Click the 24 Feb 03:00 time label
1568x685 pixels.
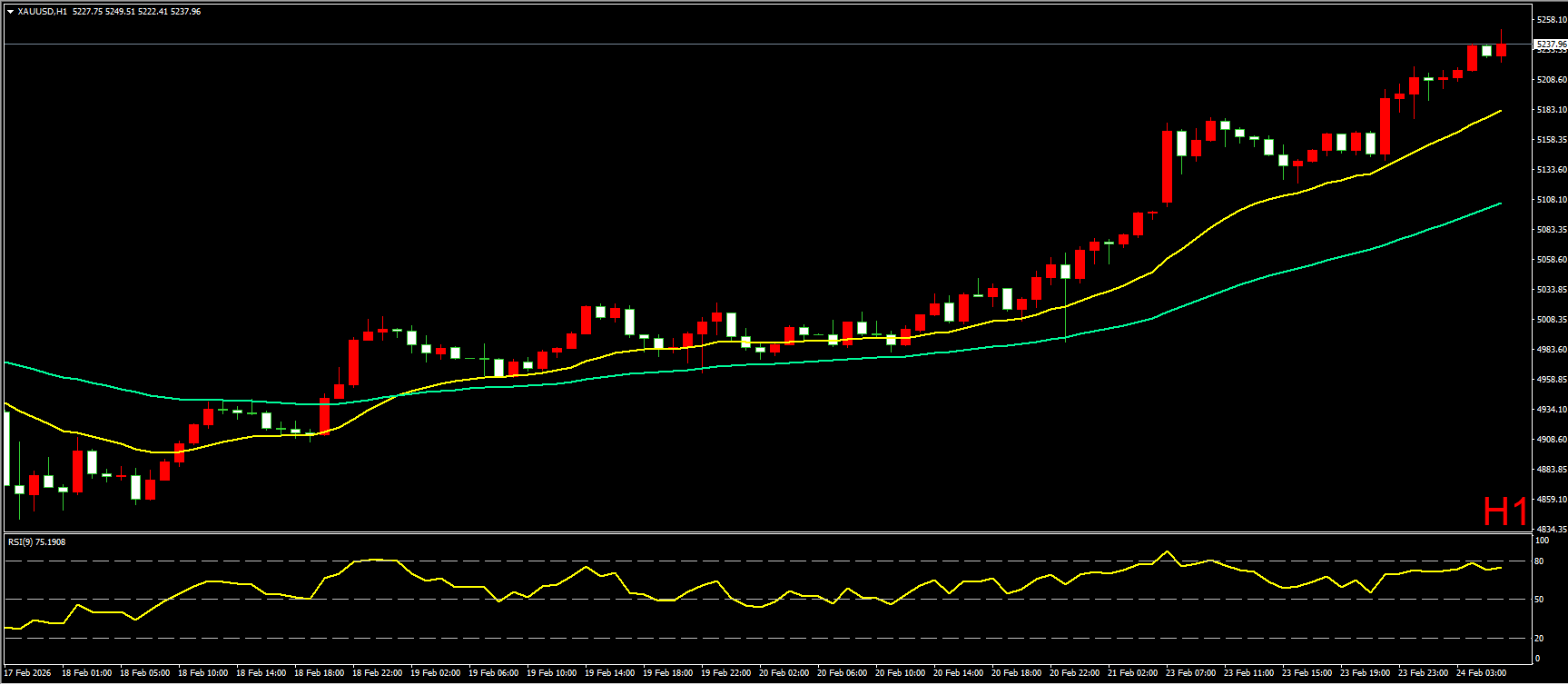pos(1481,673)
